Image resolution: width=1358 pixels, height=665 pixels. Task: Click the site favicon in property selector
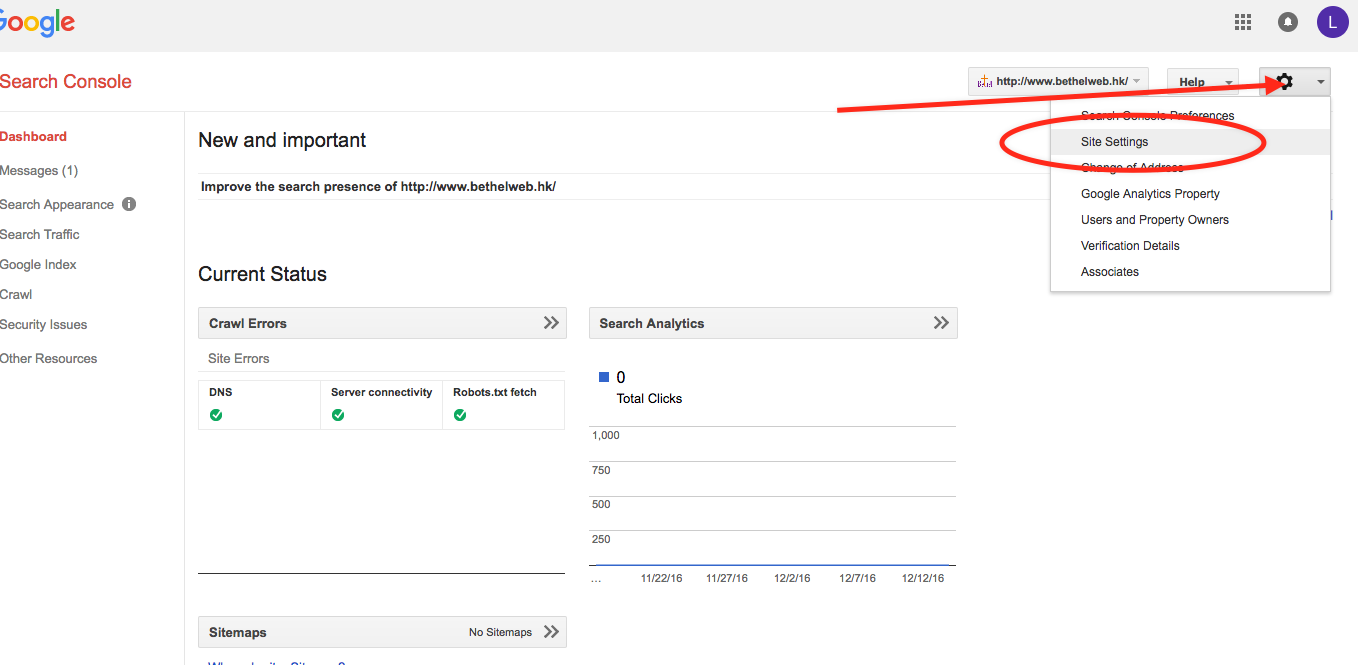[984, 82]
